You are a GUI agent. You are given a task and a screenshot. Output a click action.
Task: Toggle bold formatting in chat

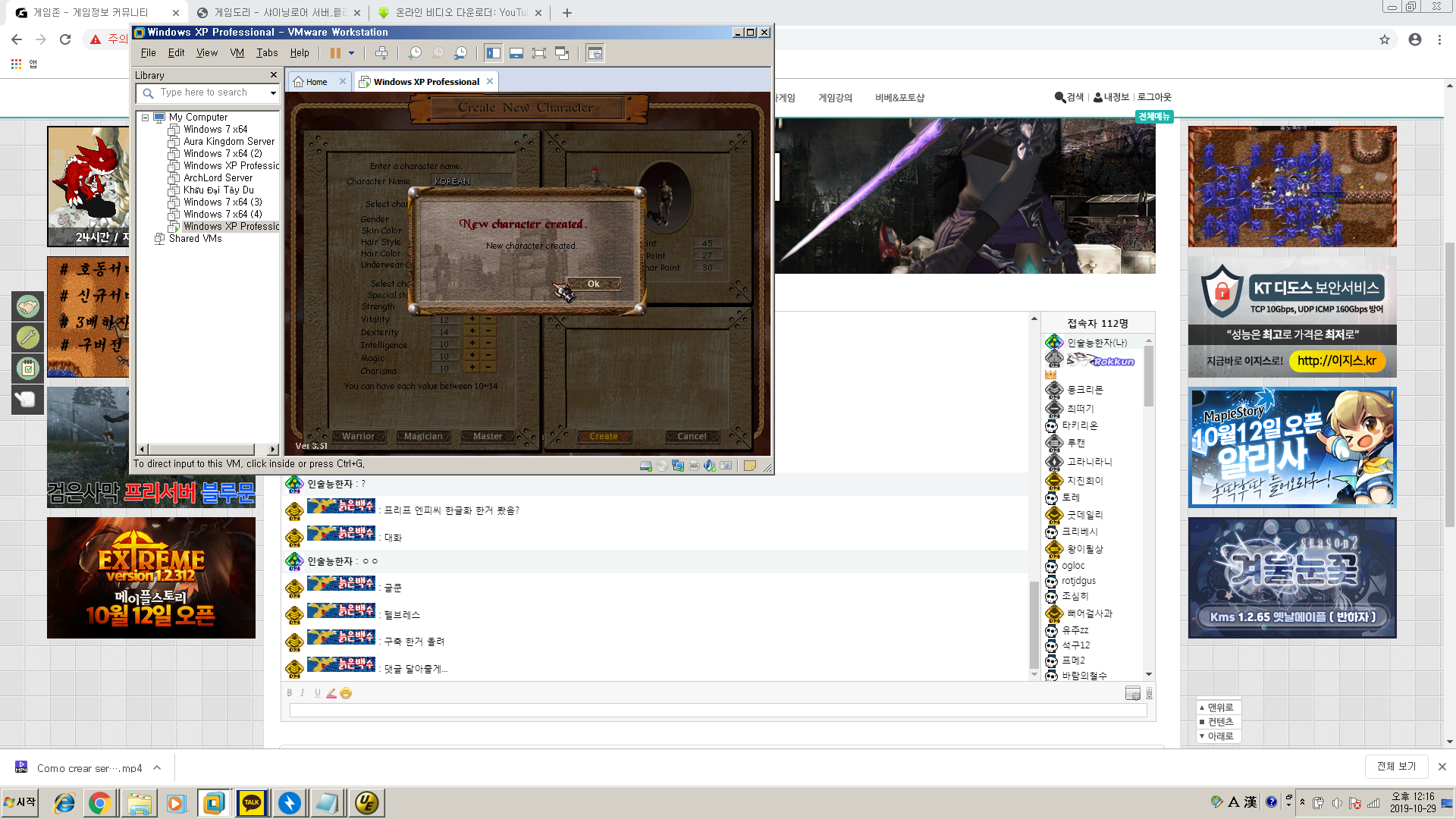pos(289,693)
